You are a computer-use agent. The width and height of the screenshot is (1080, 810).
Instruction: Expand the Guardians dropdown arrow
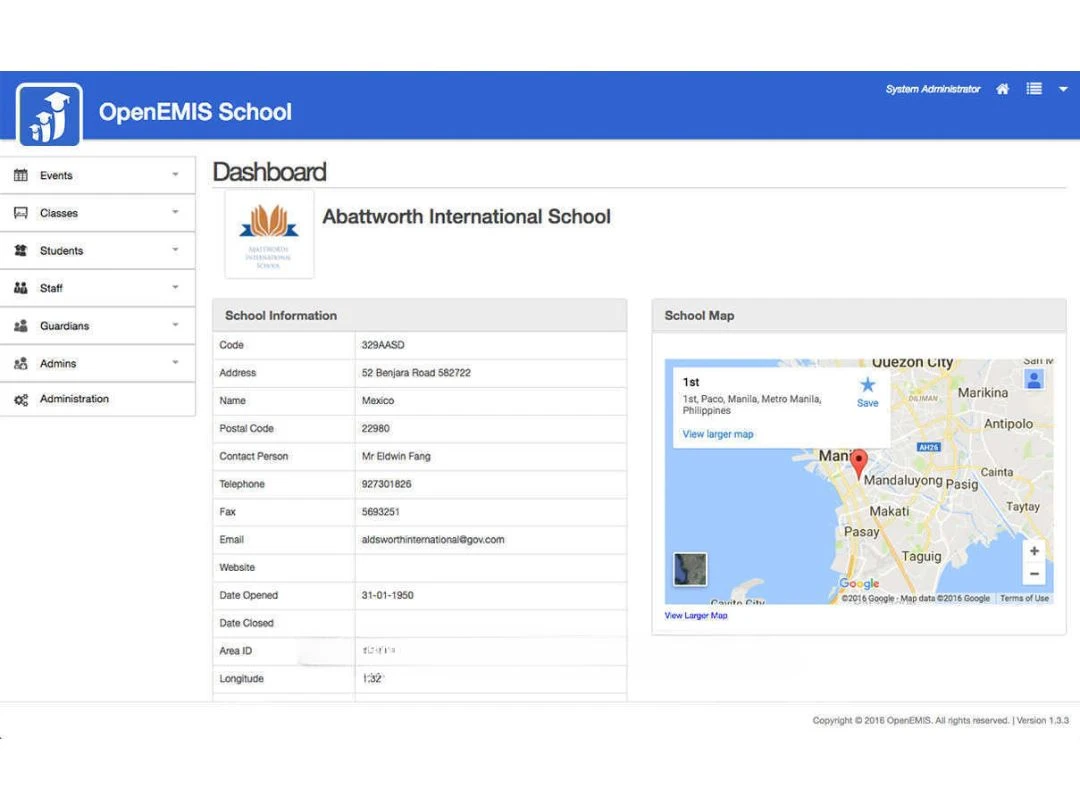click(x=175, y=324)
